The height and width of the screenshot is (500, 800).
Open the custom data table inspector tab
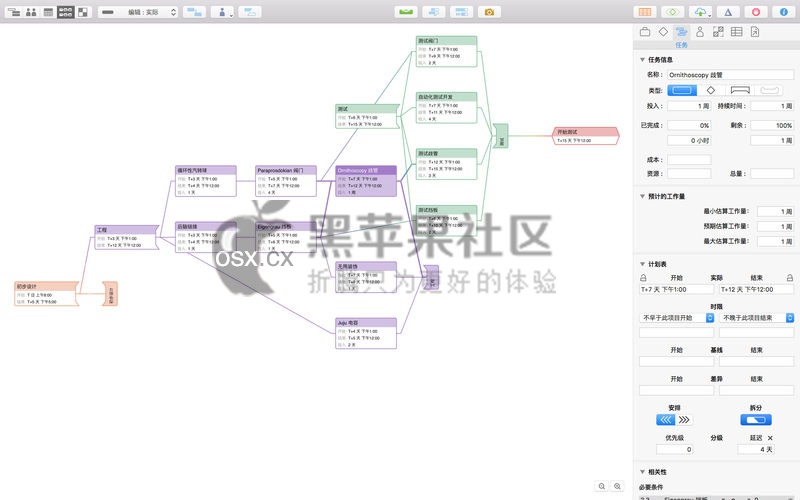(737, 32)
